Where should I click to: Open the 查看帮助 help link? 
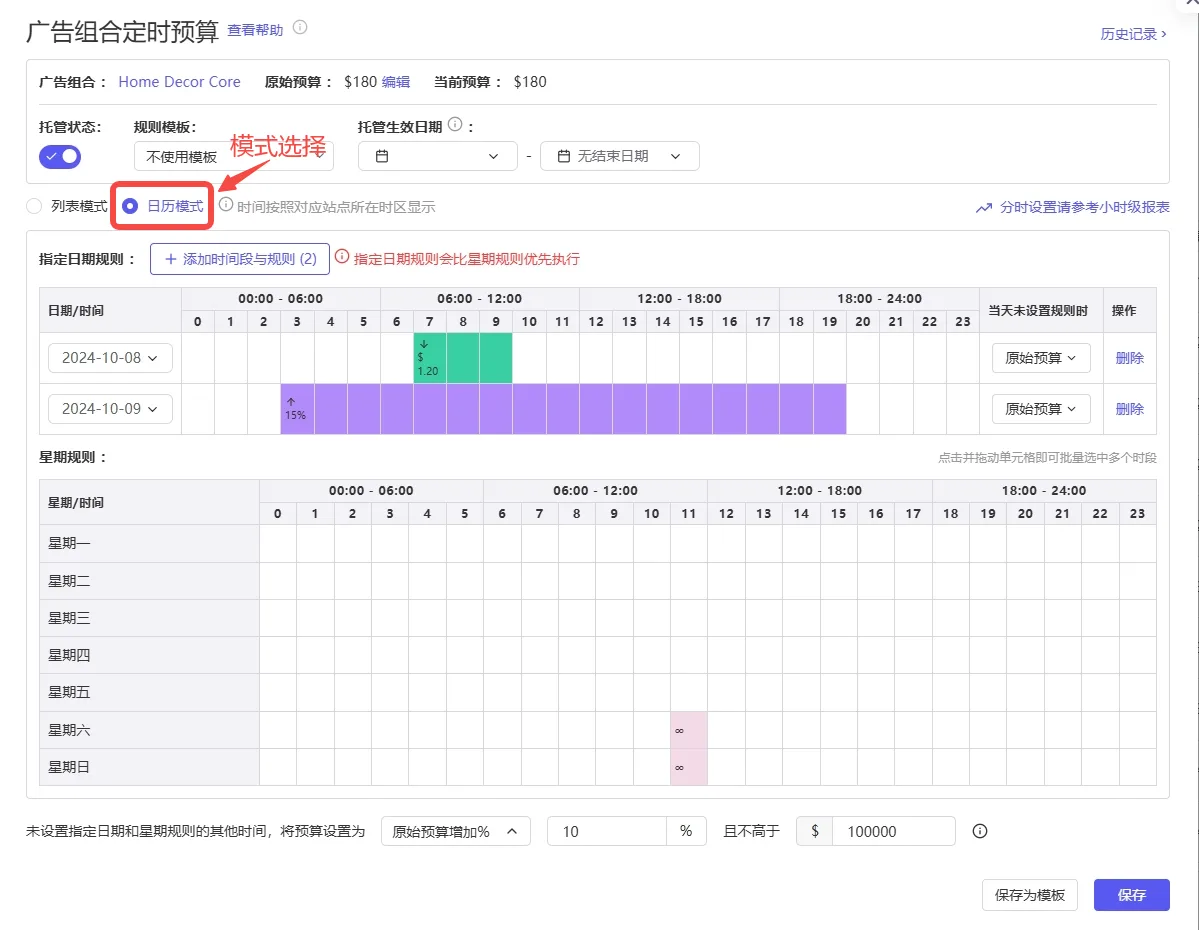click(255, 30)
